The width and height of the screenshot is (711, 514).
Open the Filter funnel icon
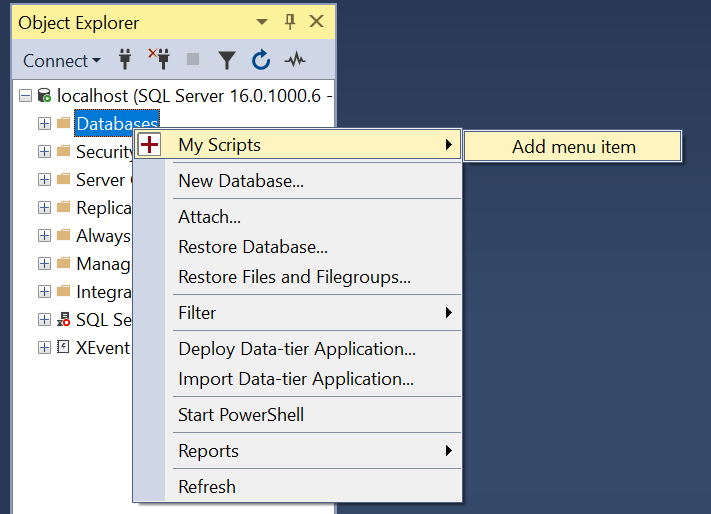[x=227, y=60]
